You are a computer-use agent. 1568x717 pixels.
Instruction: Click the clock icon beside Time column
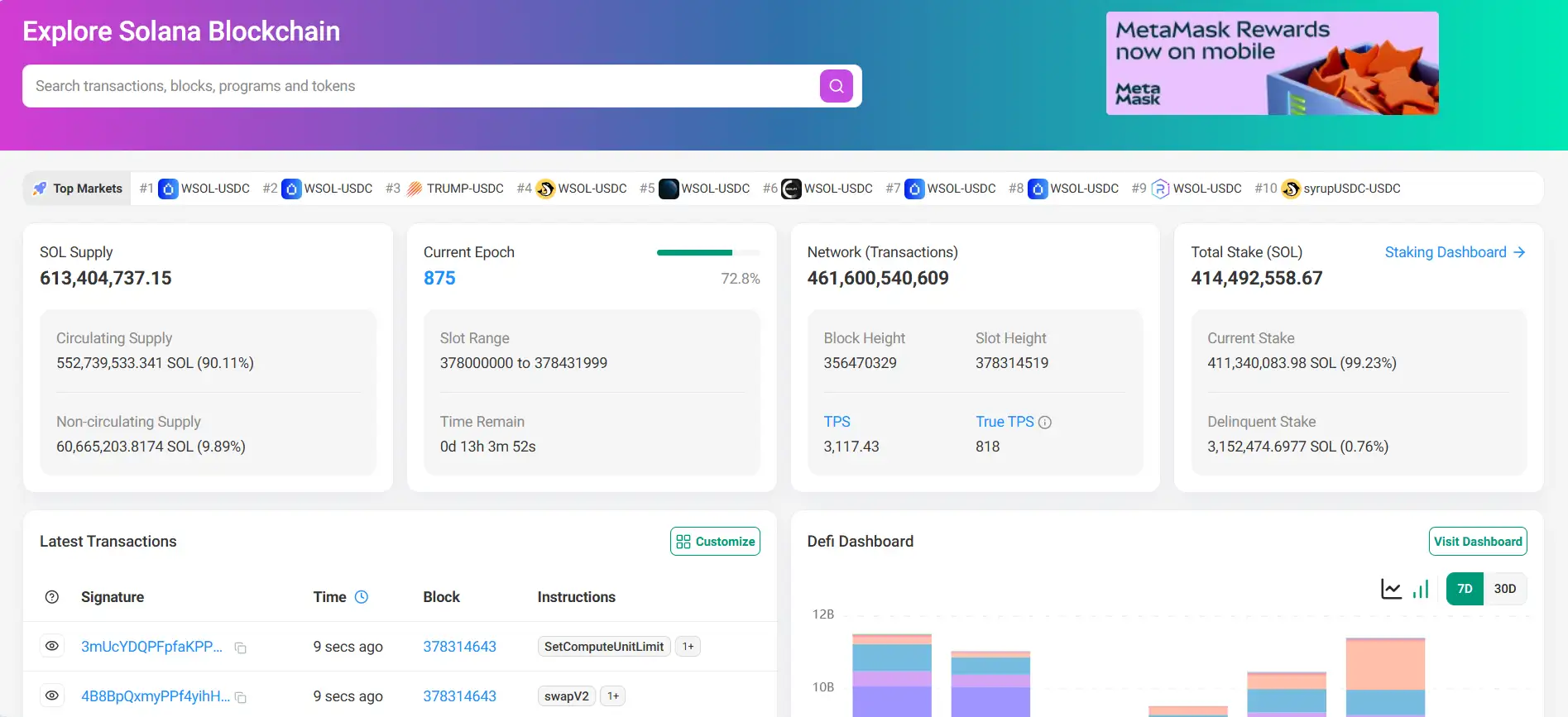tap(362, 597)
